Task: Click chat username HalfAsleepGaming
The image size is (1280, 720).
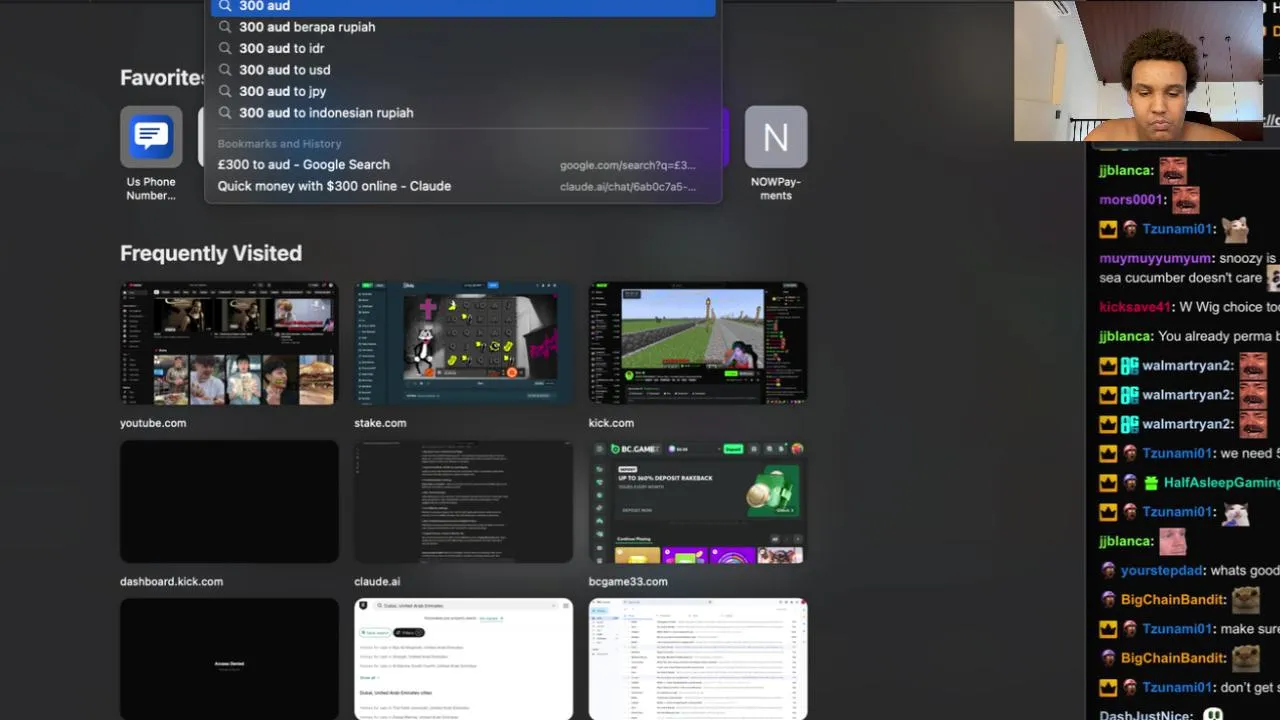Action: pyautogui.click(x=1221, y=482)
